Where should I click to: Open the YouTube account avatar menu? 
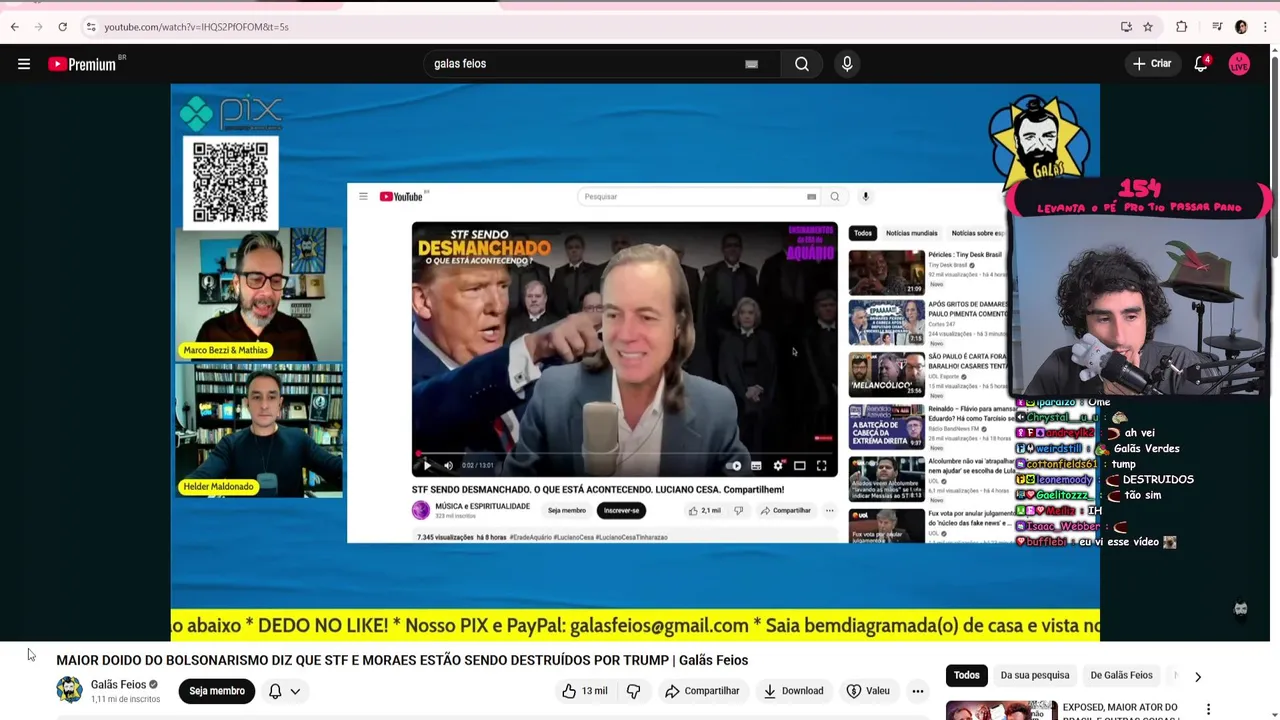[1239, 64]
